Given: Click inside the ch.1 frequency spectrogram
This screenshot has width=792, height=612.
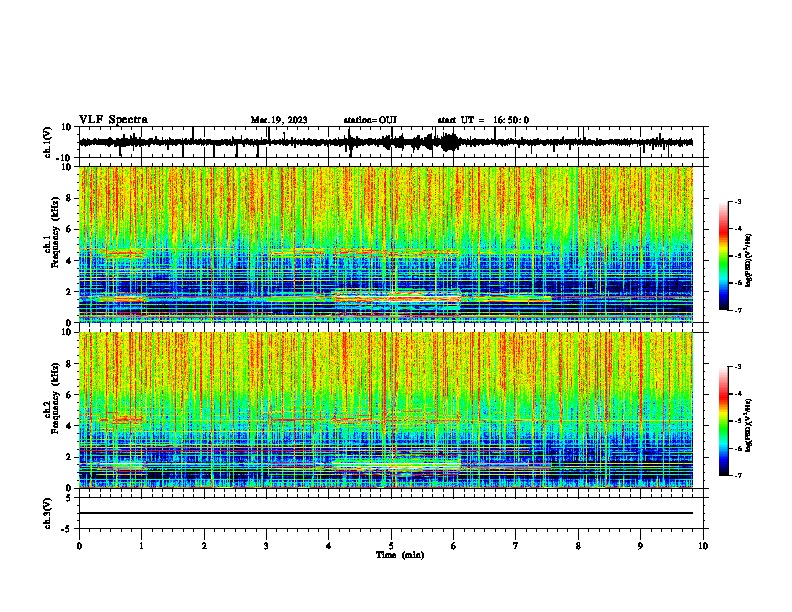Looking at the screenshot, I should 386,244.
